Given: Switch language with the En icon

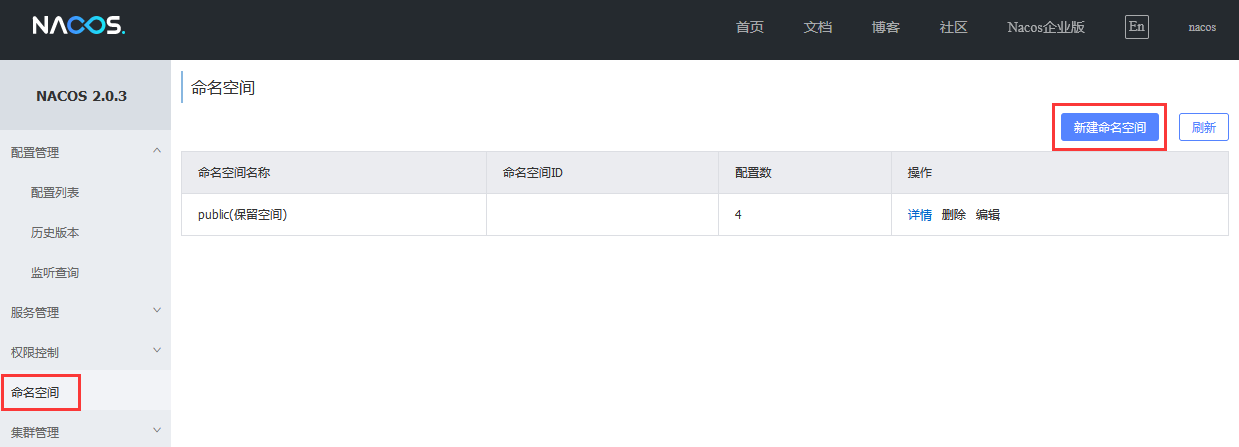Looking at the screenshot, I should [1136, 27].
